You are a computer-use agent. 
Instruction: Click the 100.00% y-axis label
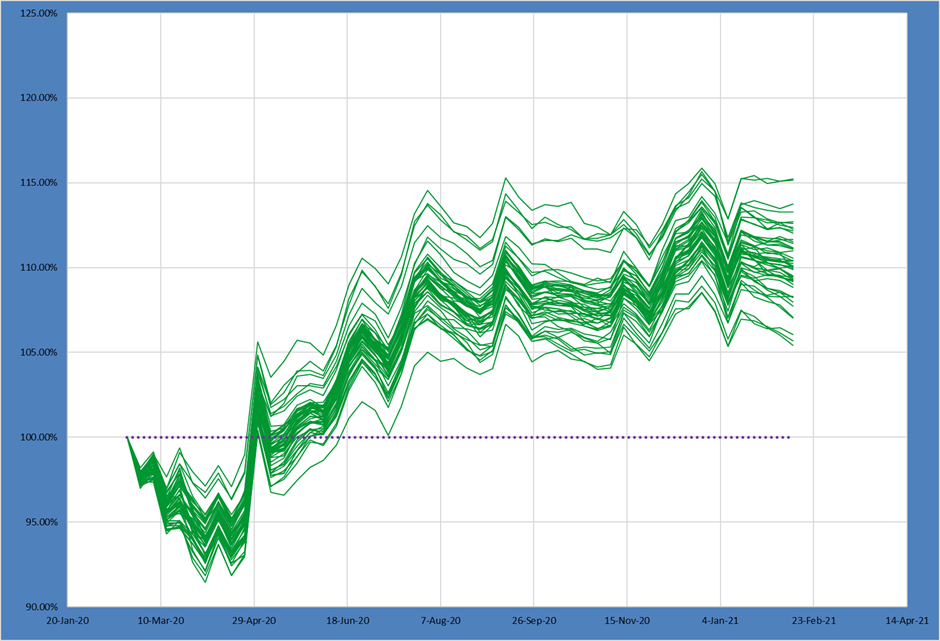pyautogui.click(x=39, y=437)
